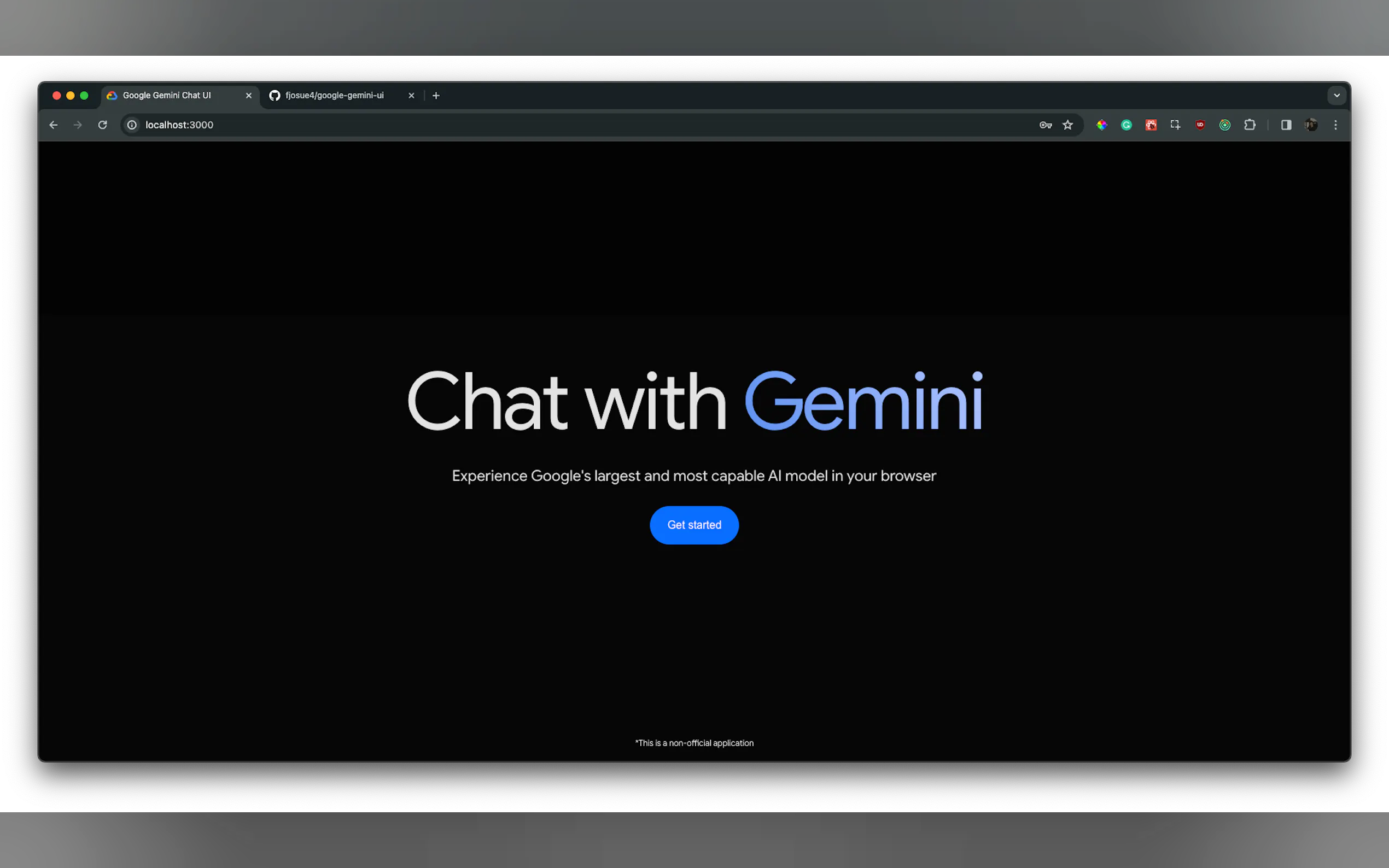Open the uBlock Origin extension
The image size is (1389, 868).
(1200, 125)
